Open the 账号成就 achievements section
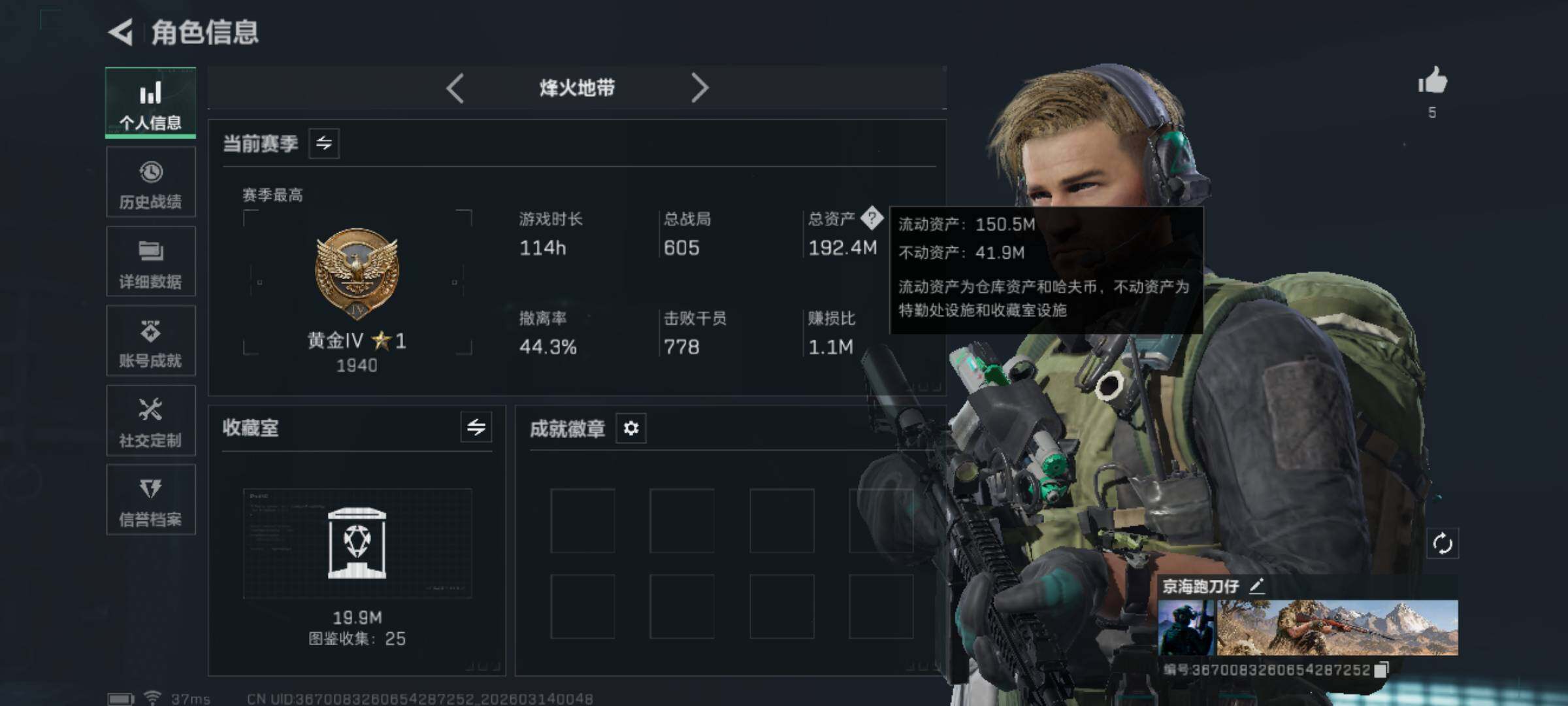The height and width of the screenshot is (706, 1568). coord(150,341)
